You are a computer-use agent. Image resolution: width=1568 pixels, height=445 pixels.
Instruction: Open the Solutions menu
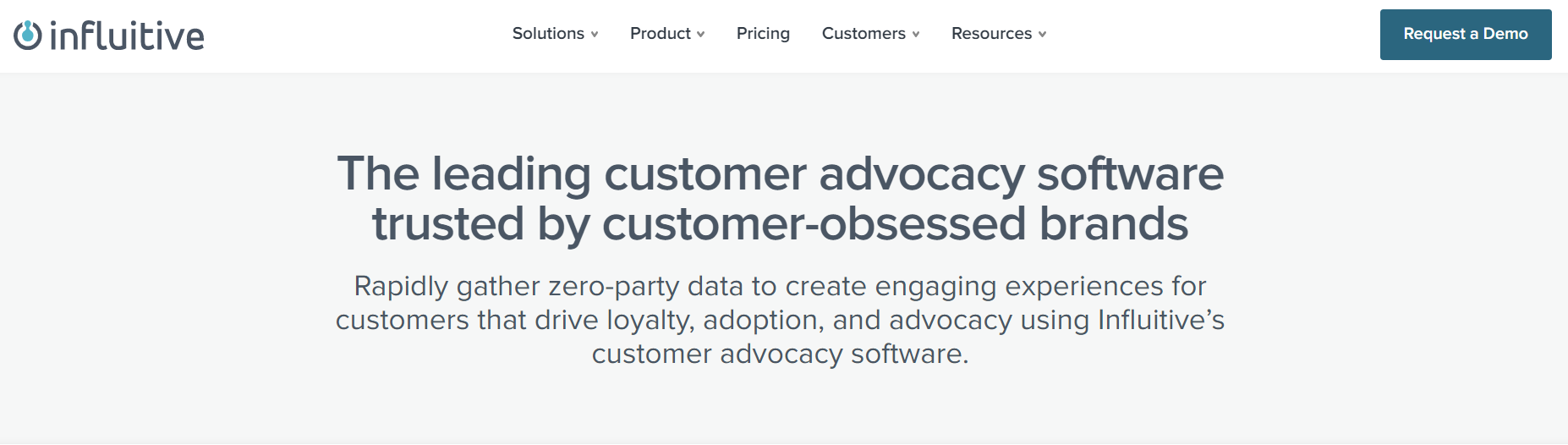[x=548, y=34]
